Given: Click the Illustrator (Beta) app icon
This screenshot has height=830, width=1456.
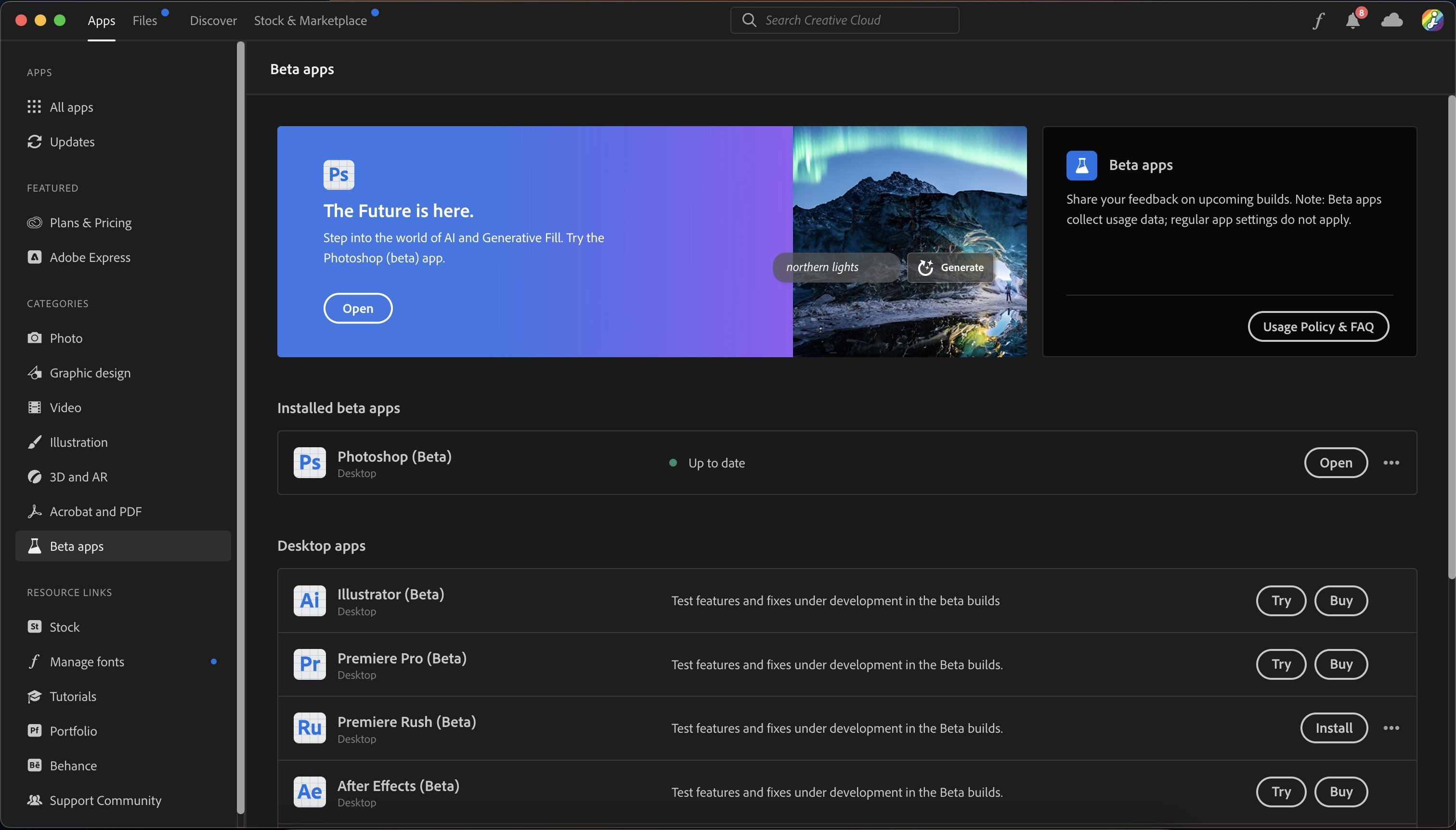Looking at the screenshot, I should click(x=310, y=600).
